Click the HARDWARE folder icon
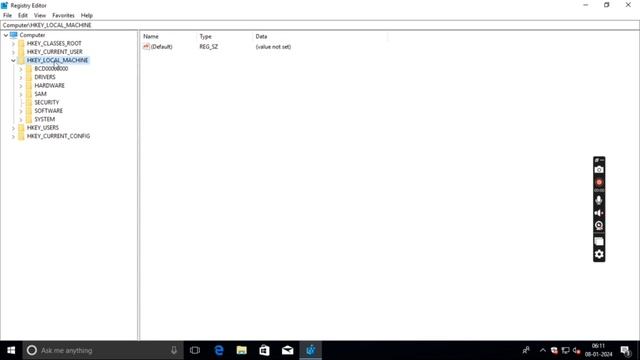640x360 pixels. coord(29,86)
